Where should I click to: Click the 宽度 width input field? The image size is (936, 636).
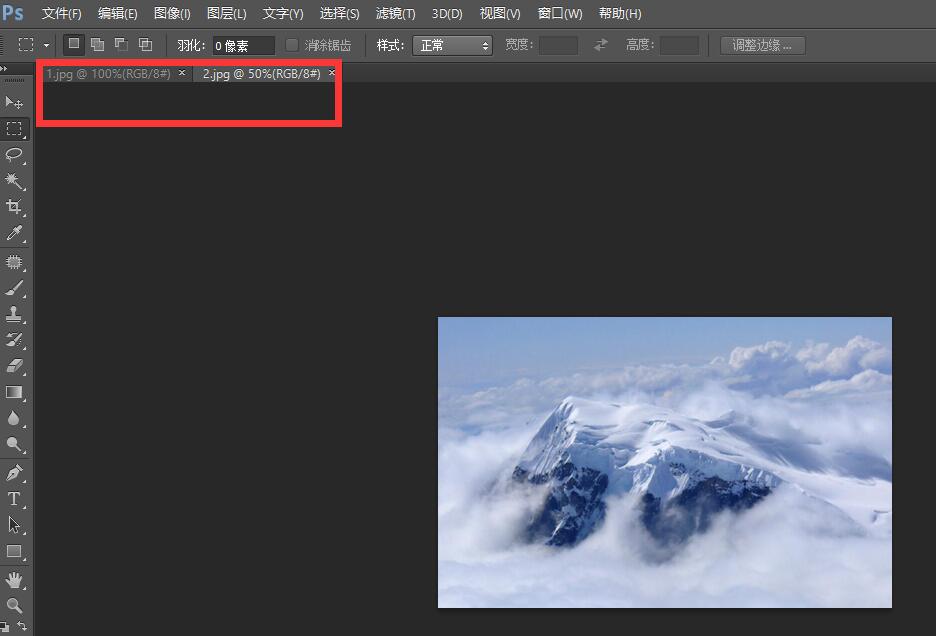click(558, 45)
